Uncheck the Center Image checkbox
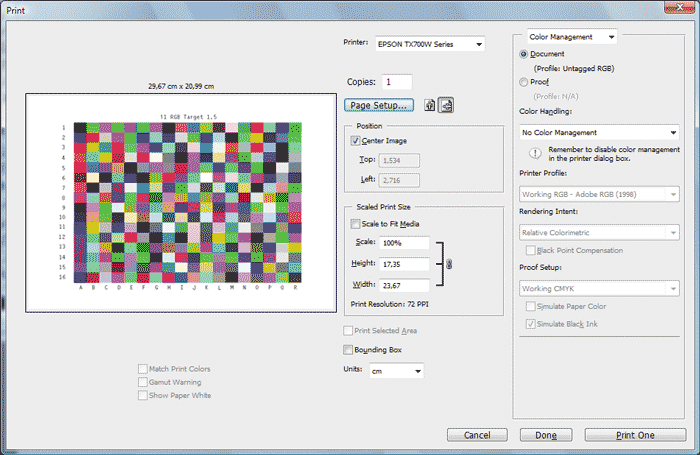 [356, 142]
